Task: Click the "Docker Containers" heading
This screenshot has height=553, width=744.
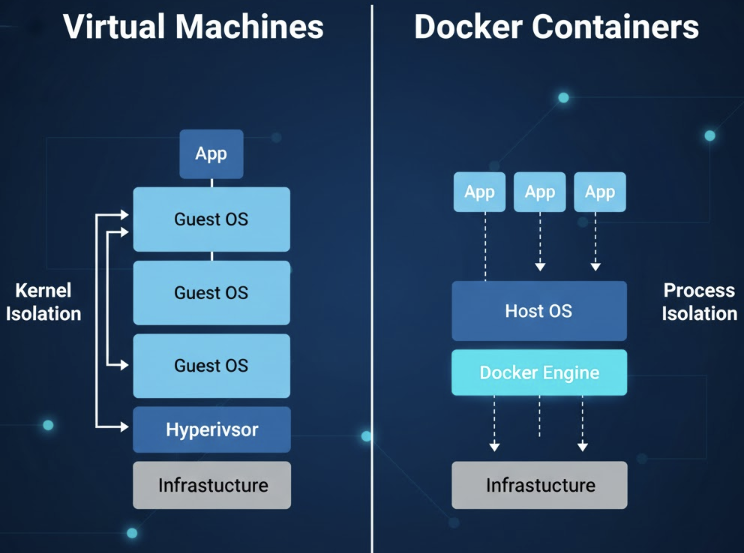Action: (556, 26)
